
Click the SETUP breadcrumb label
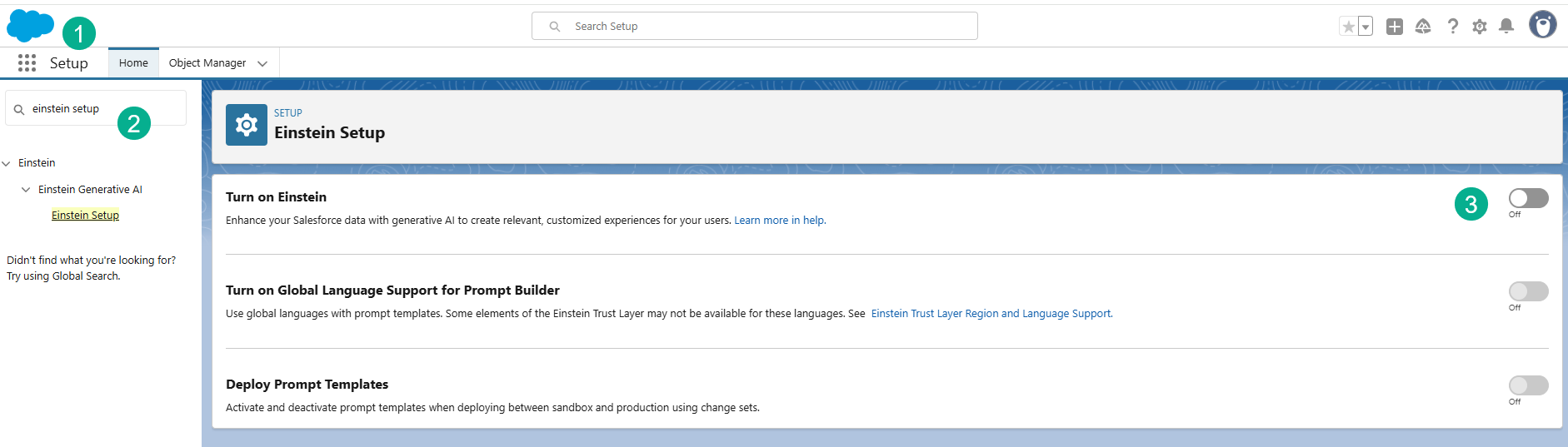click(x=288, y=113)
